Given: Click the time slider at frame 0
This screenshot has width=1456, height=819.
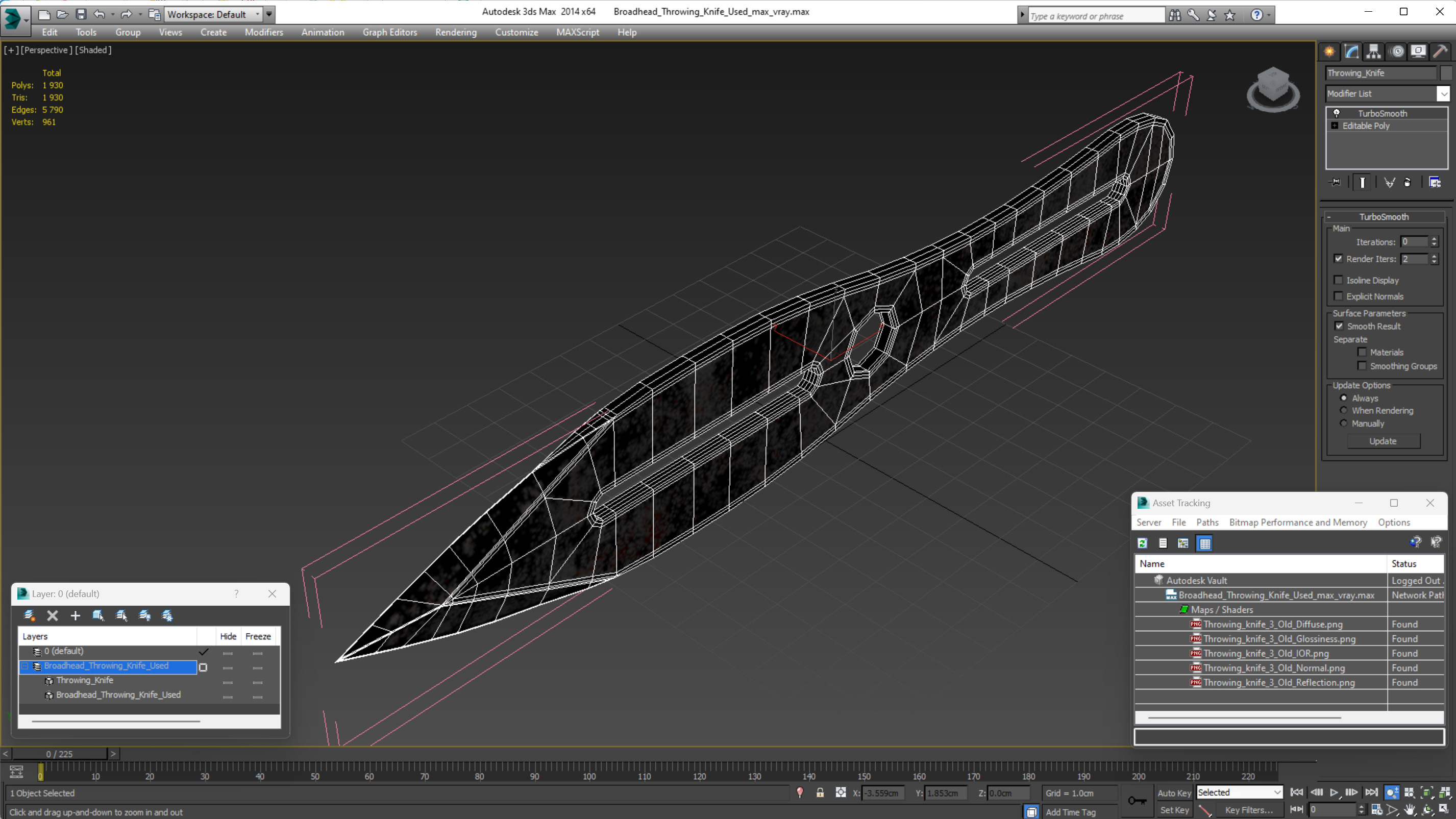Looking at the screenshot, I should tap(59, 754).
